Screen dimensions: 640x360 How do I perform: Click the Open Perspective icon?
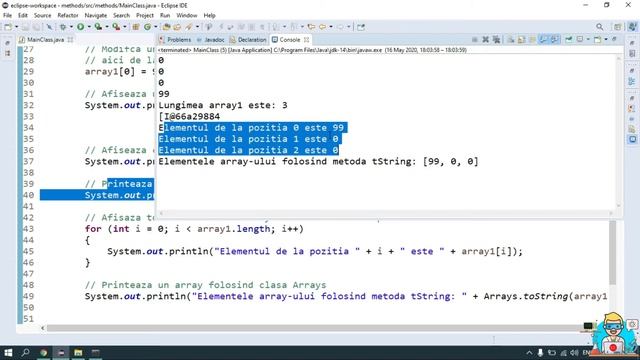tap(618, 27)
